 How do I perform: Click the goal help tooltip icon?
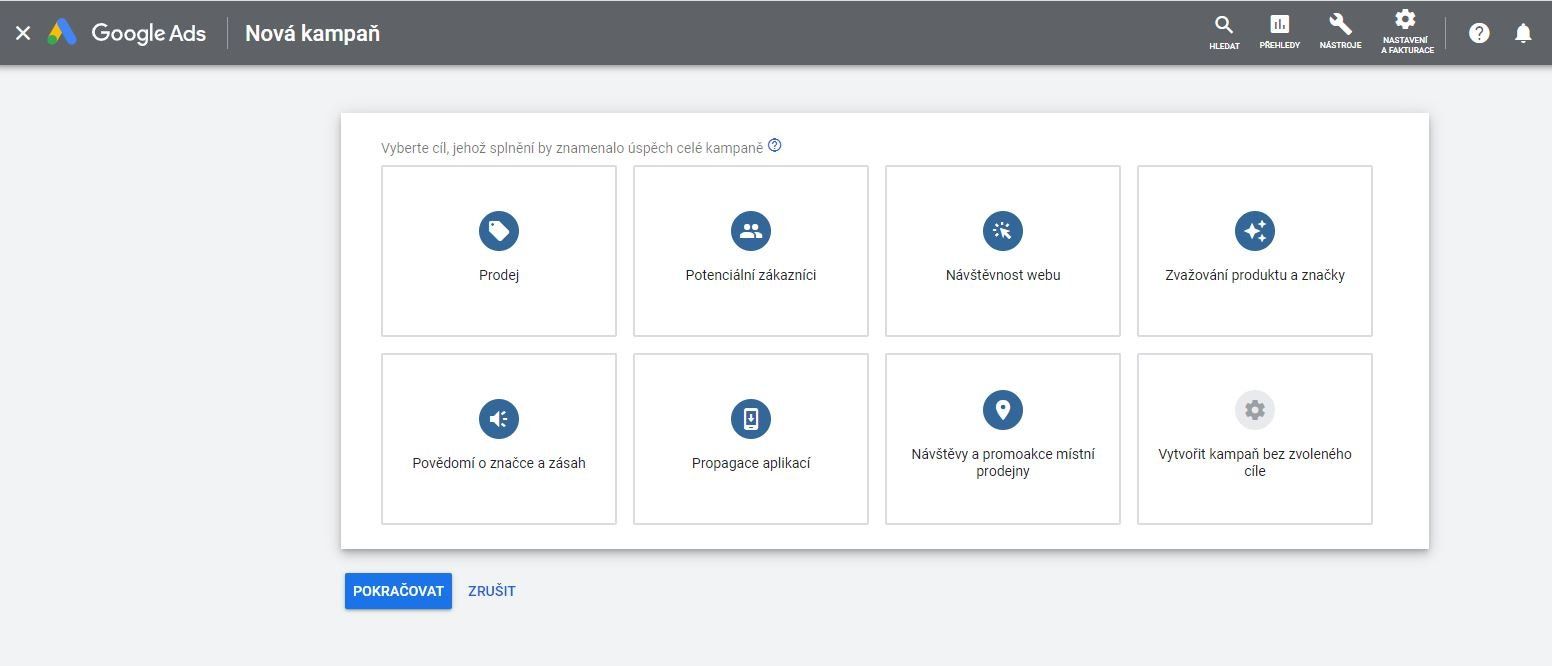coord(775,146)
